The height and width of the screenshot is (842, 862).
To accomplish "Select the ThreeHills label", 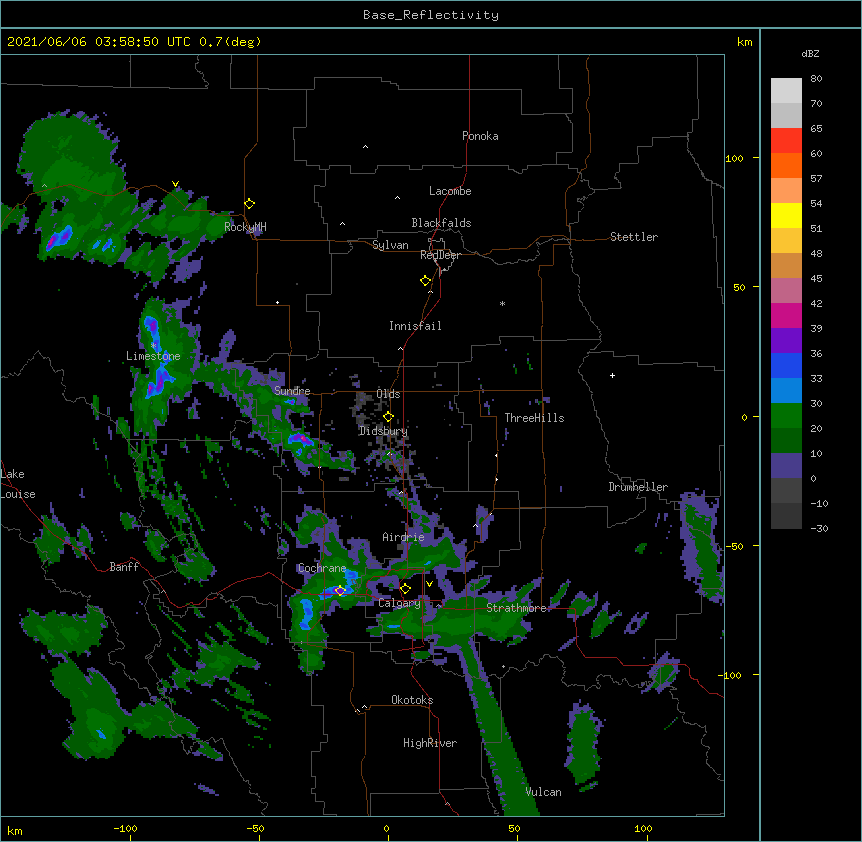I will [x=534, y=418].
